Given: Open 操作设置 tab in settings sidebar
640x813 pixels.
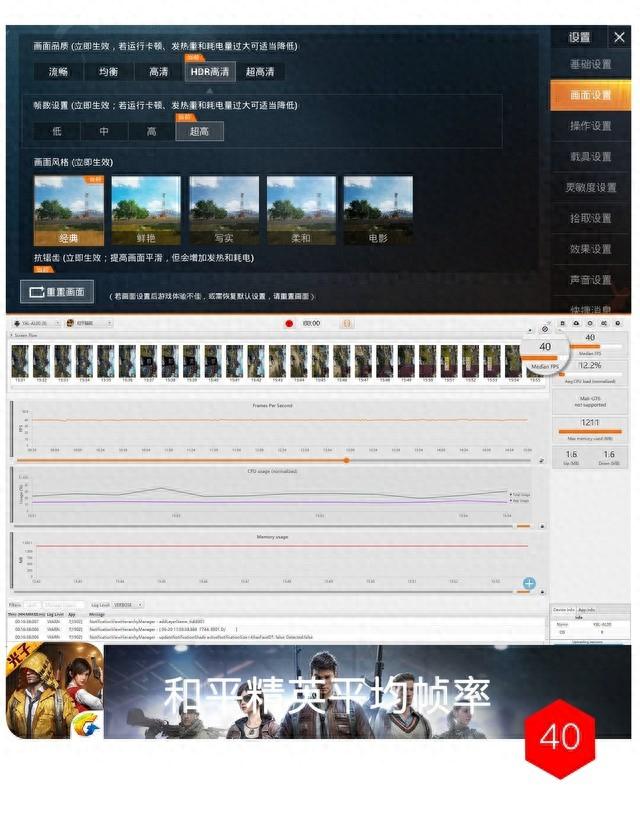Looking at the screenshot, I should coord(590,126).
